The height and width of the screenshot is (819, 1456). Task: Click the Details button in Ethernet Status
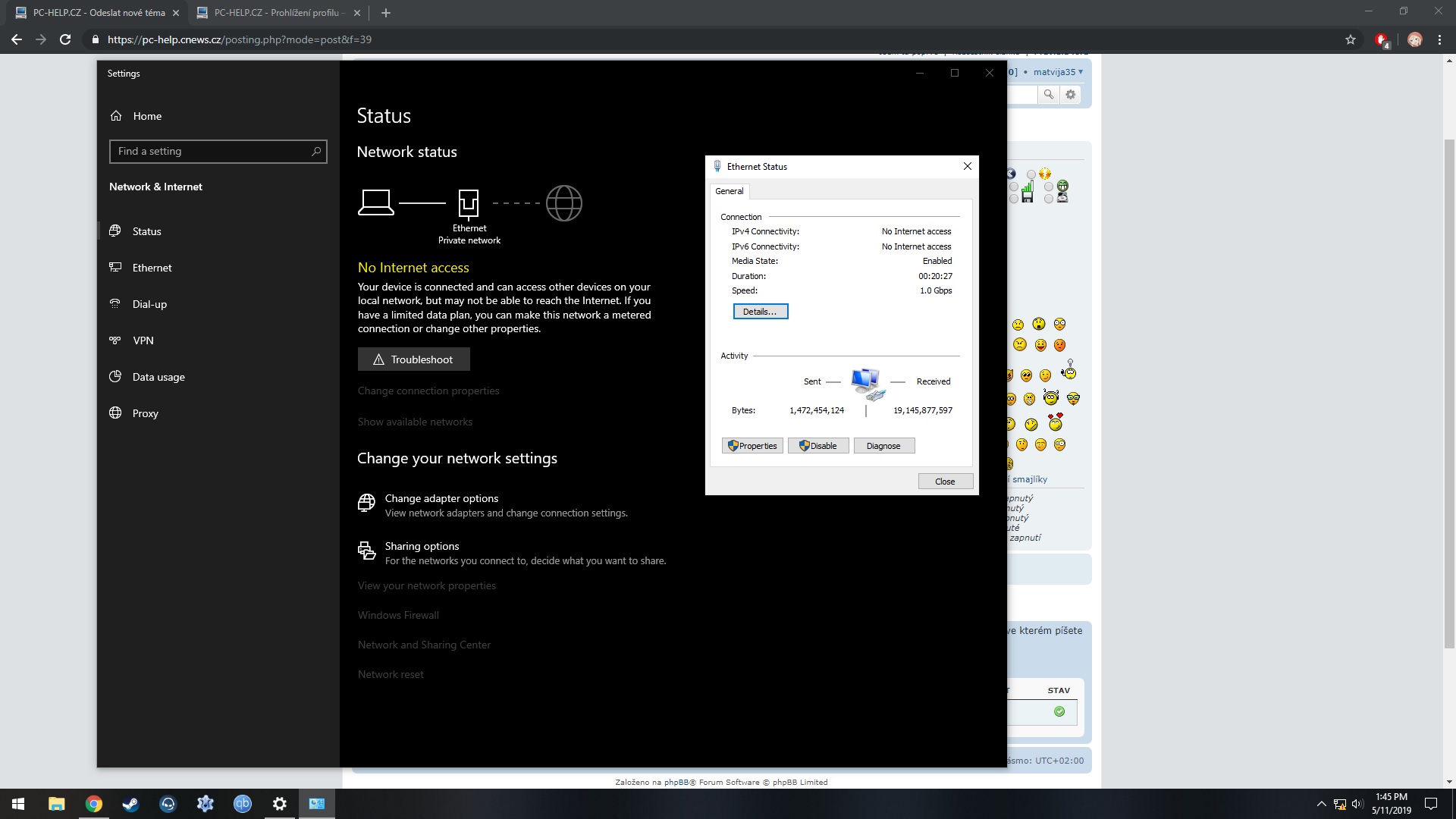point(760,312)
